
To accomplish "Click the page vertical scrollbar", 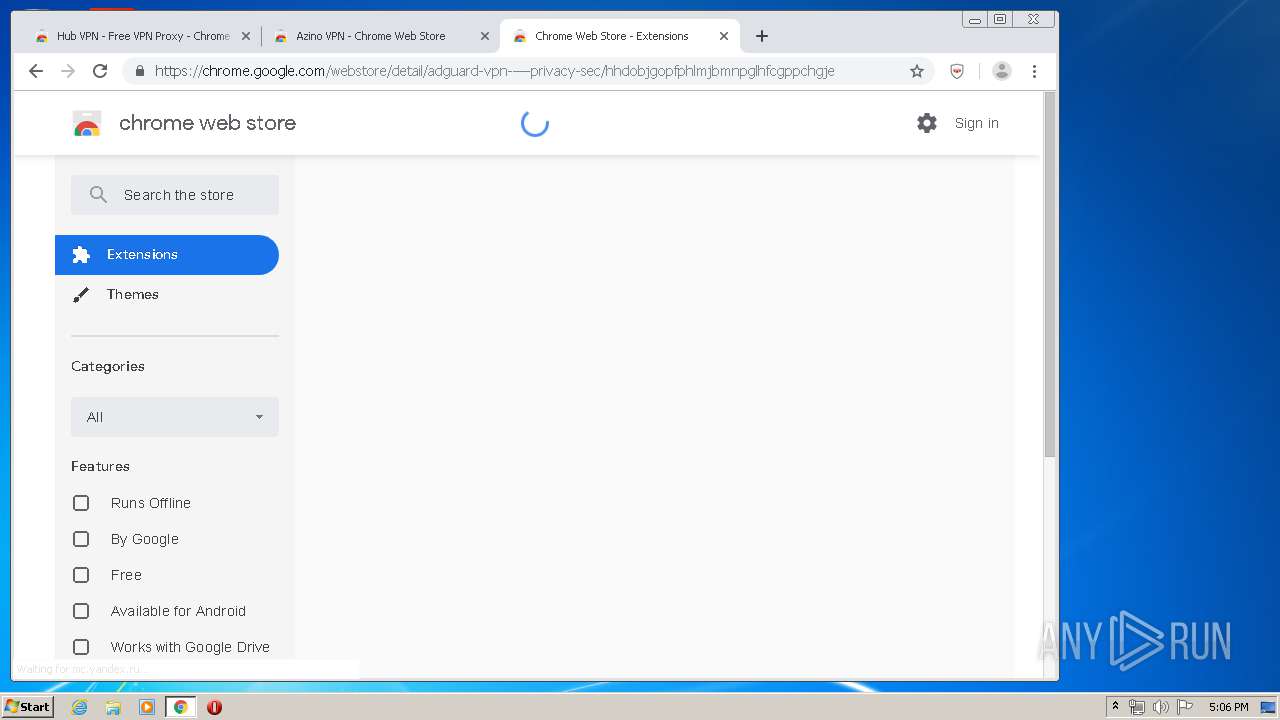I will click(x=1050, y=275).
